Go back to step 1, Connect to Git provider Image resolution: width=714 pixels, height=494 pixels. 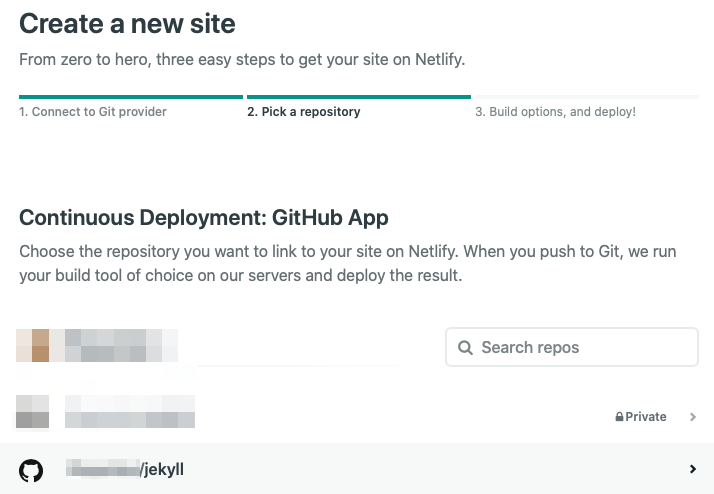pos(93,112)
